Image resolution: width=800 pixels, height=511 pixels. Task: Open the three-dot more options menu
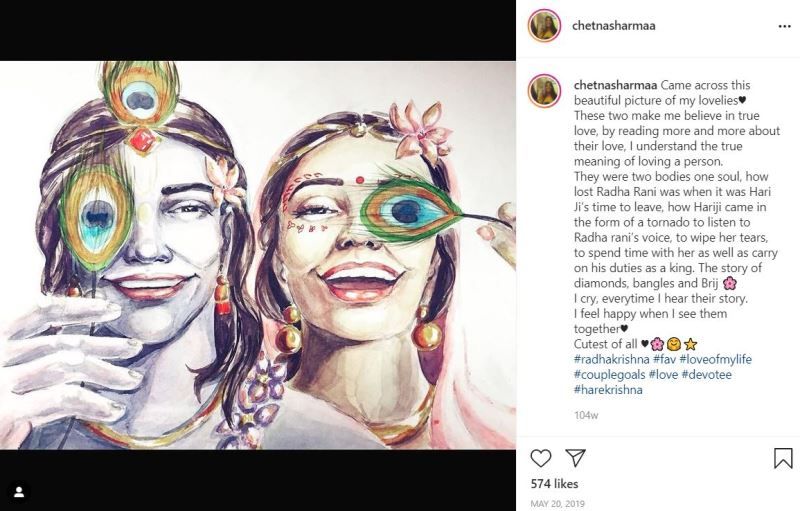pos(784,26)
